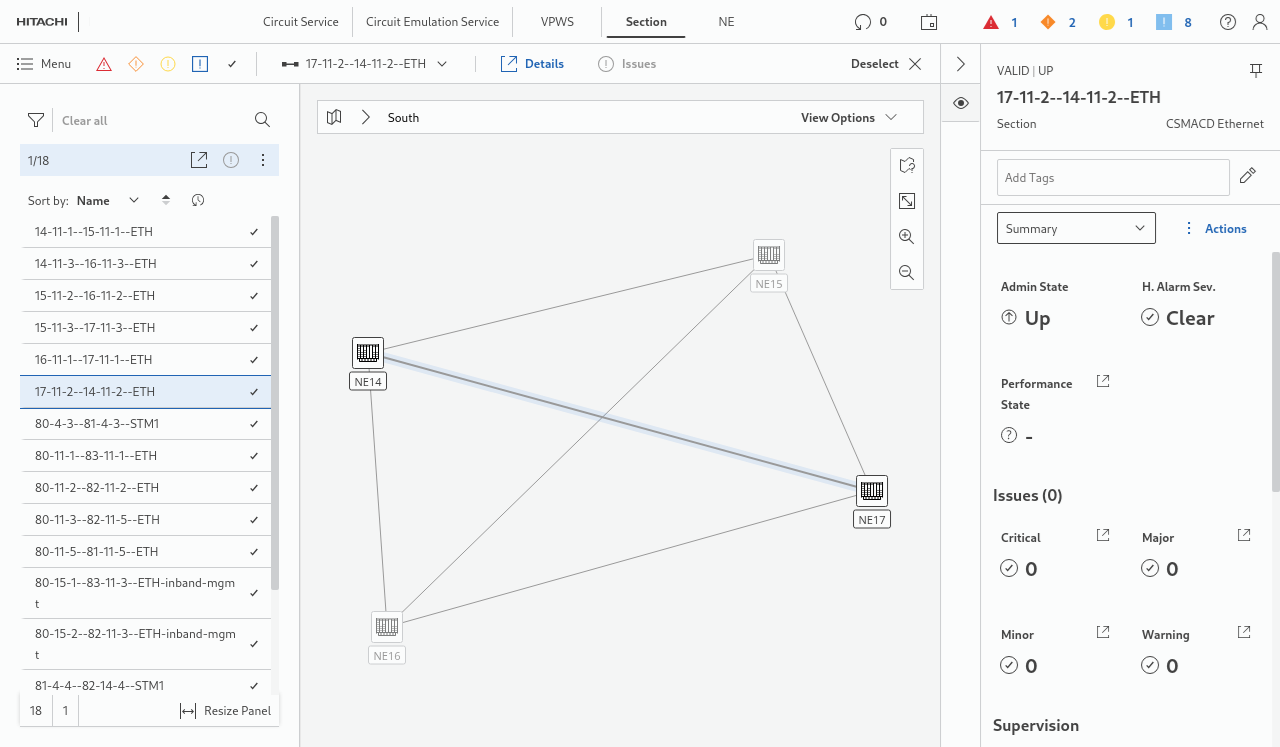Click the NE17 node icon on map
Screen dimensions: 1280x747
pos(872,491)
